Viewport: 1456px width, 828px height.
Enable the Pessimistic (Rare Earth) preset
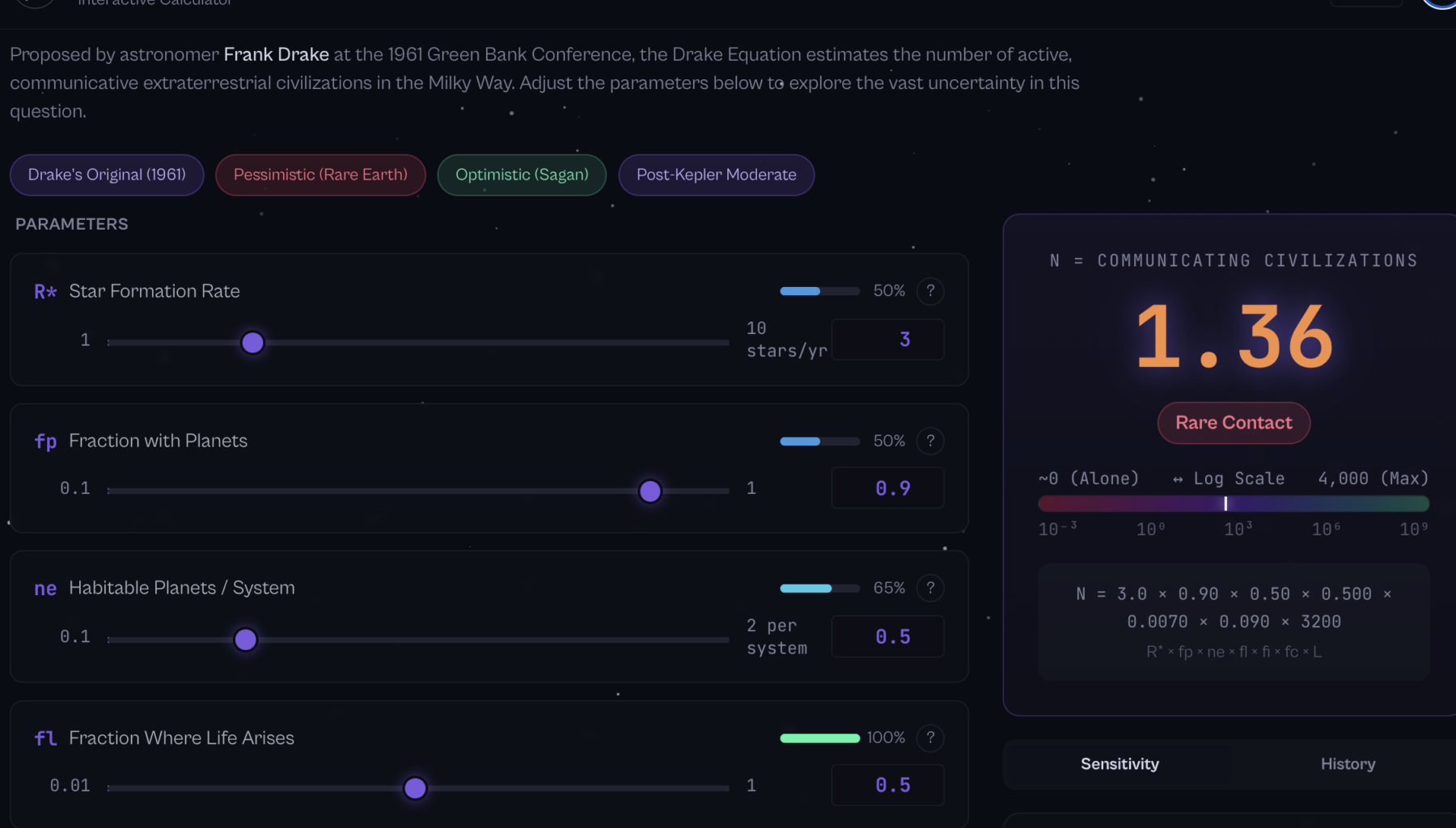coord(320,174)
